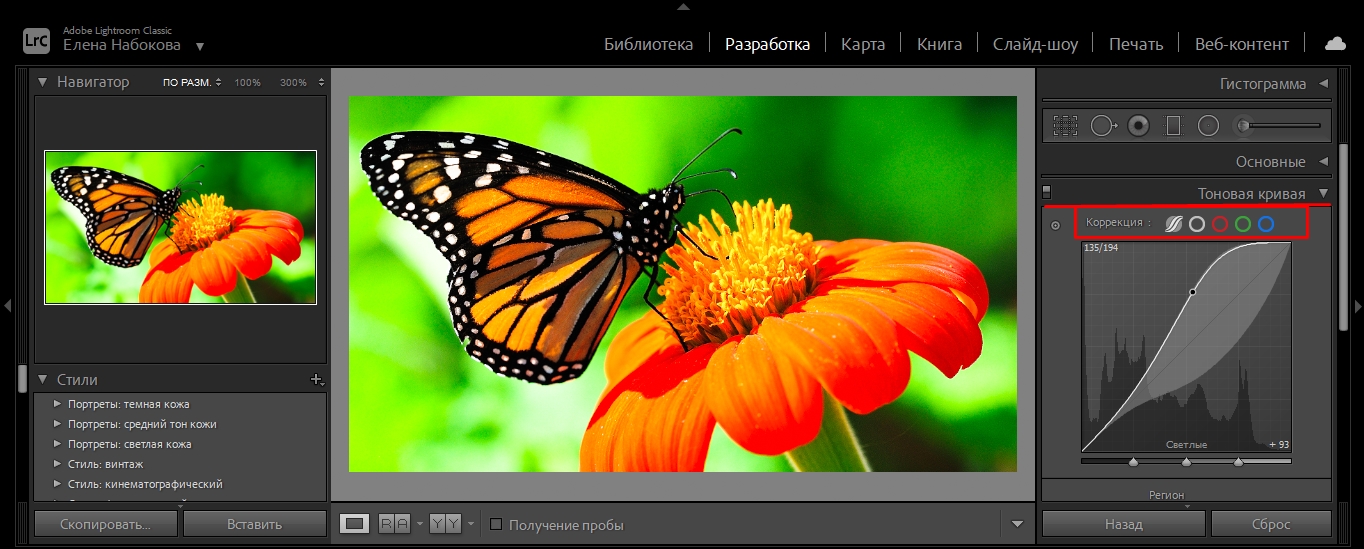Expand Портреты: светлая кожа preset group
1364x549 pixels.
56,444
